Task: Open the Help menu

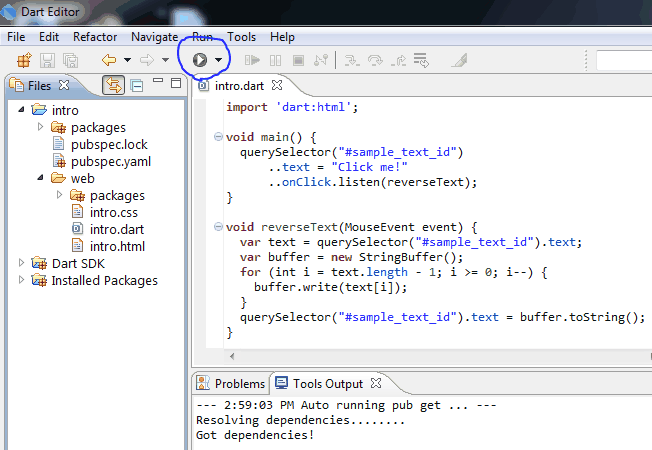Action: point(282,37)
